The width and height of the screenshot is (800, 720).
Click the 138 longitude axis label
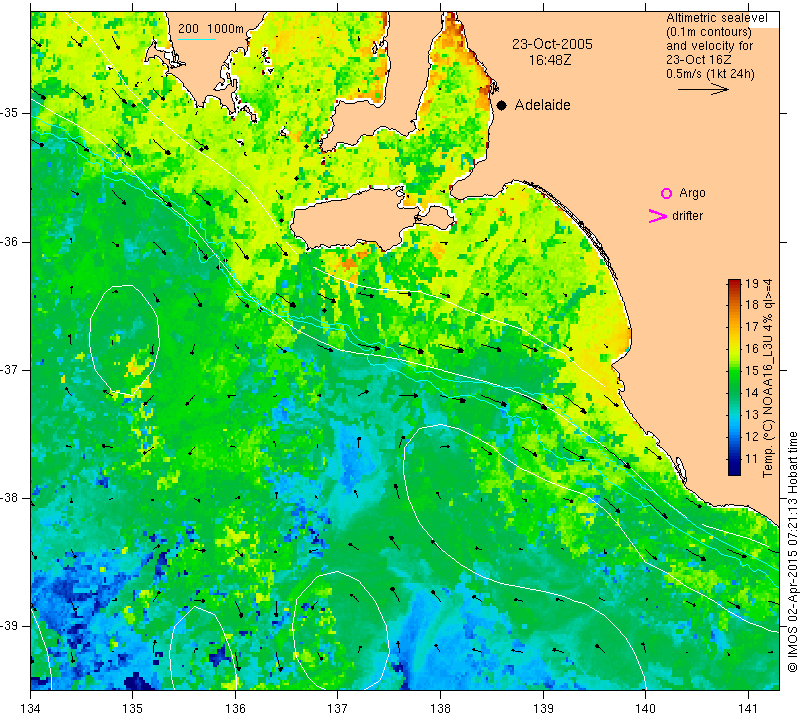pyautogui.click(x=440, y=708)
